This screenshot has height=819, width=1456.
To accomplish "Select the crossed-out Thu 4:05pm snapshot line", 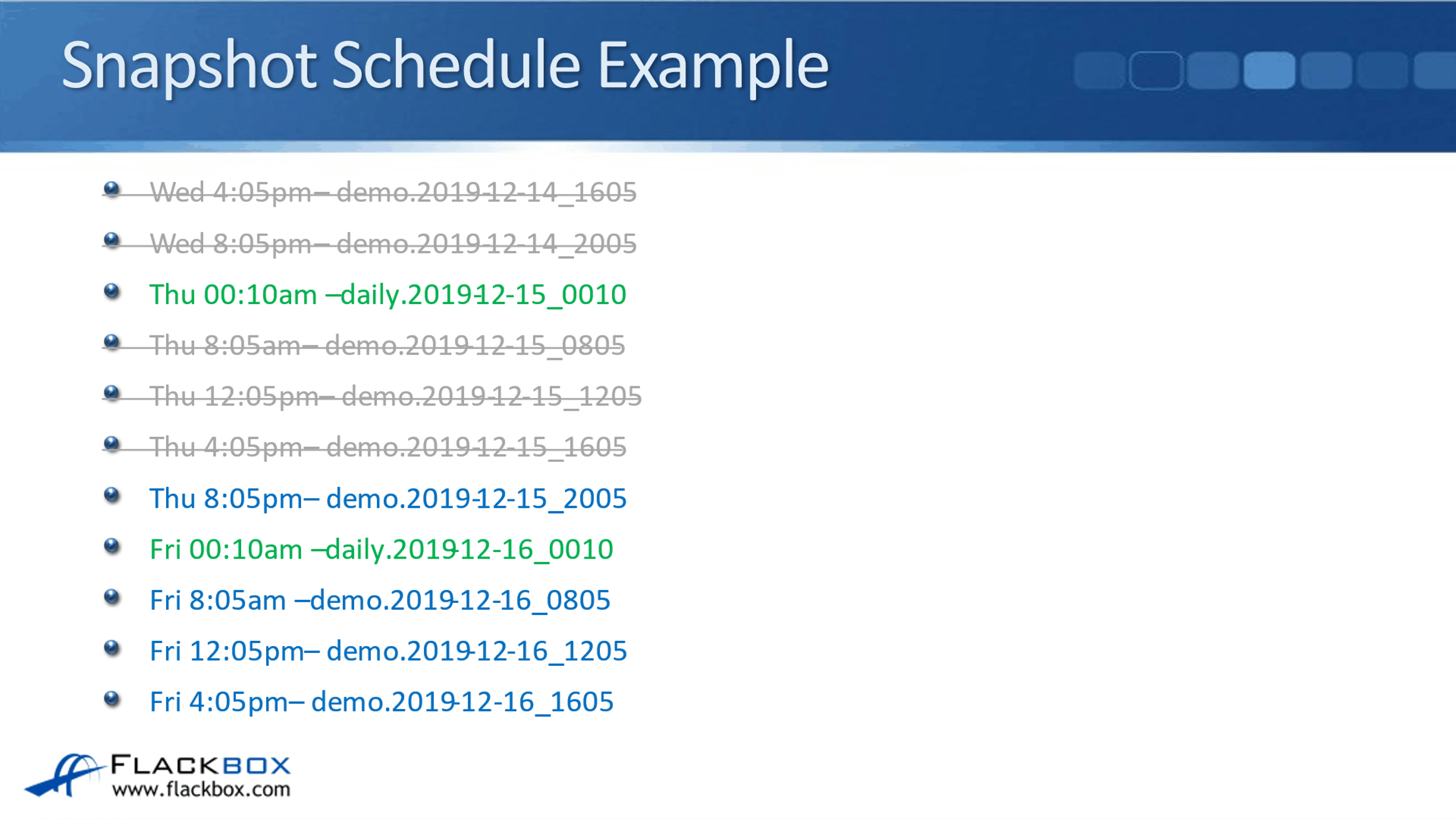I will [x=387, y=447].
